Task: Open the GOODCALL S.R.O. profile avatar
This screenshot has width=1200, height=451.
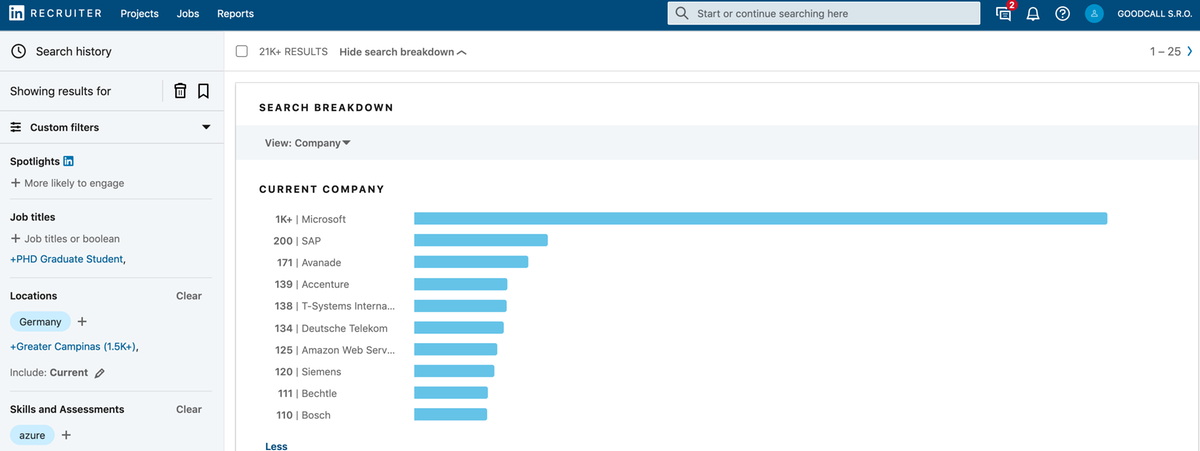Action: tap(1094, 14)
